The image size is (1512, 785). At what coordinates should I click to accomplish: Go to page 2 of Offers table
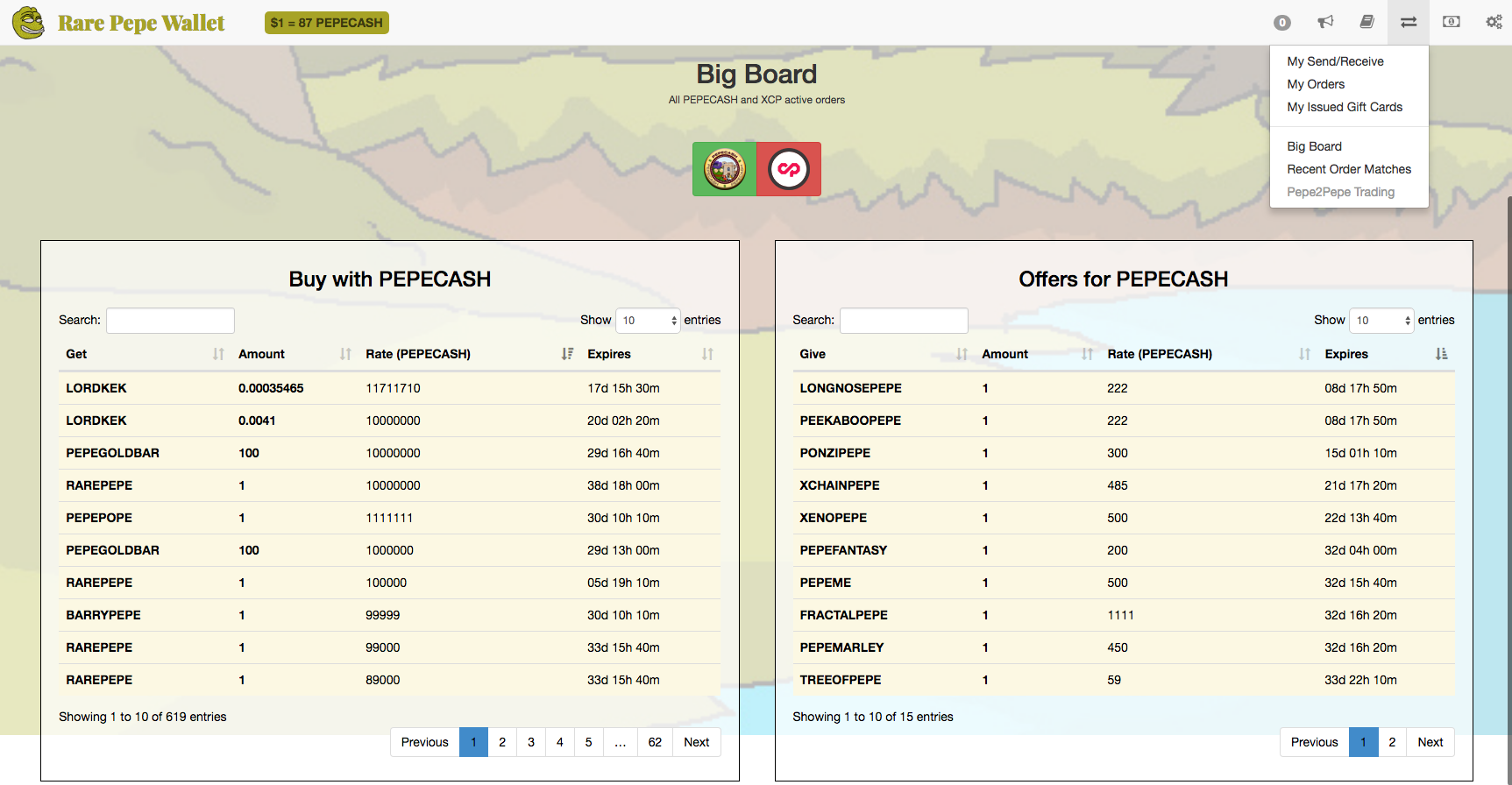point(1392,742)
